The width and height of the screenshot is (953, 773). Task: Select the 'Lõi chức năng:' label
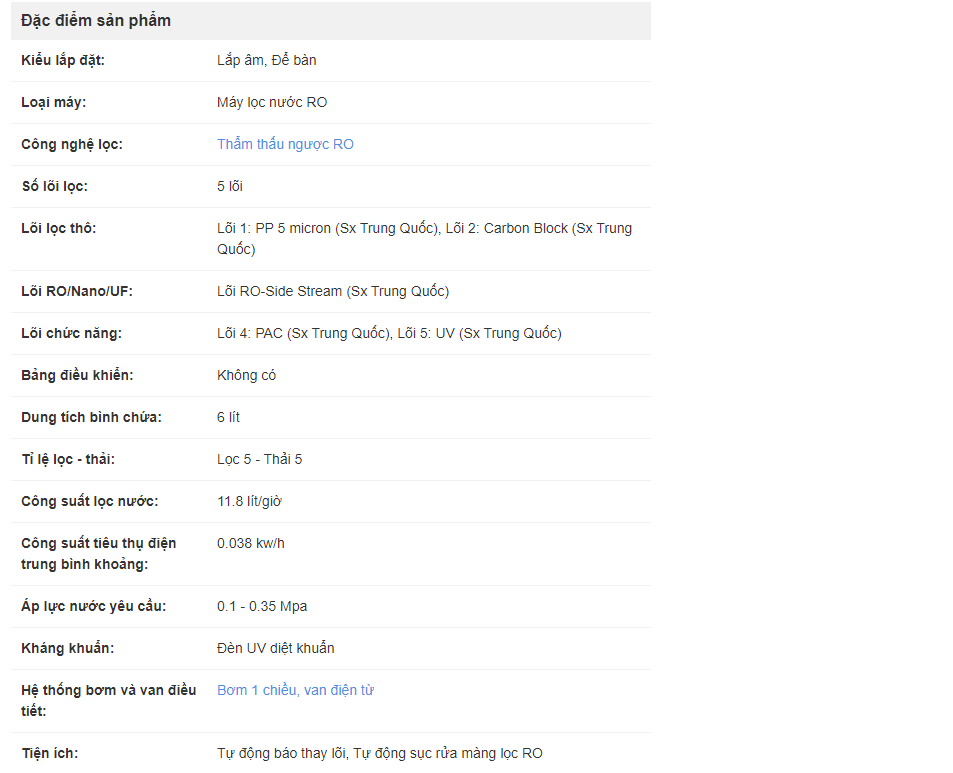[x=71, y=334]
